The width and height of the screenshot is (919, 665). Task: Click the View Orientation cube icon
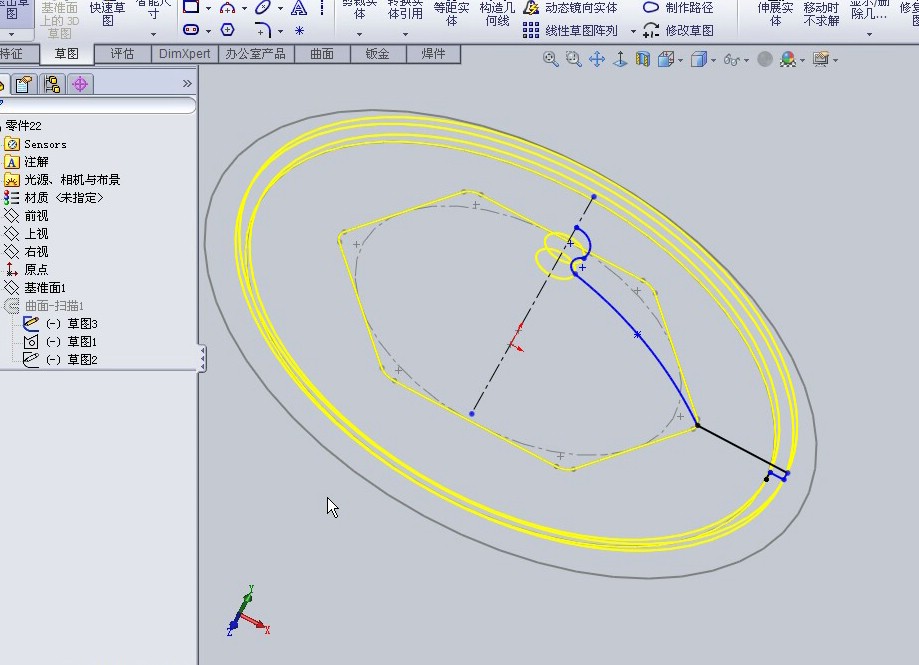pos(665,59)
